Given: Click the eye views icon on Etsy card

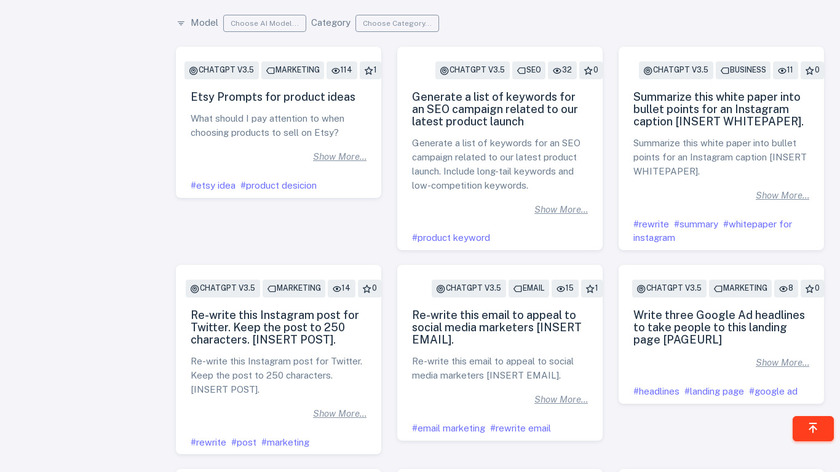Looking at the screenshot, I should (x=336, y=70).
